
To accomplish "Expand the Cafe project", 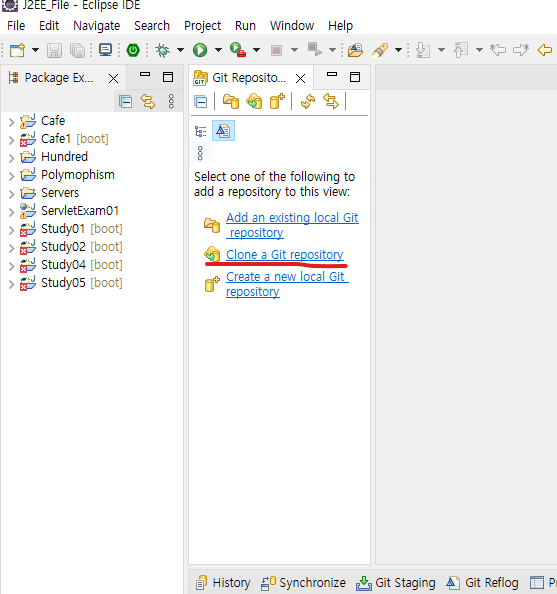I will point(11,122).
